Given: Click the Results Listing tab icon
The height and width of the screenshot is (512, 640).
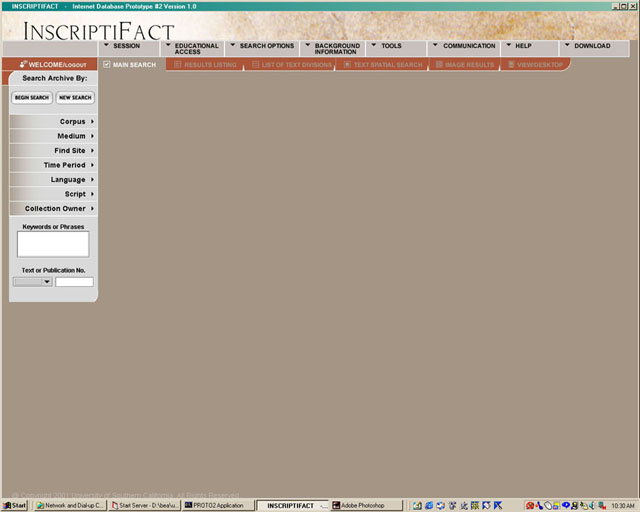Looking at the screenshot, I should 178,65.
